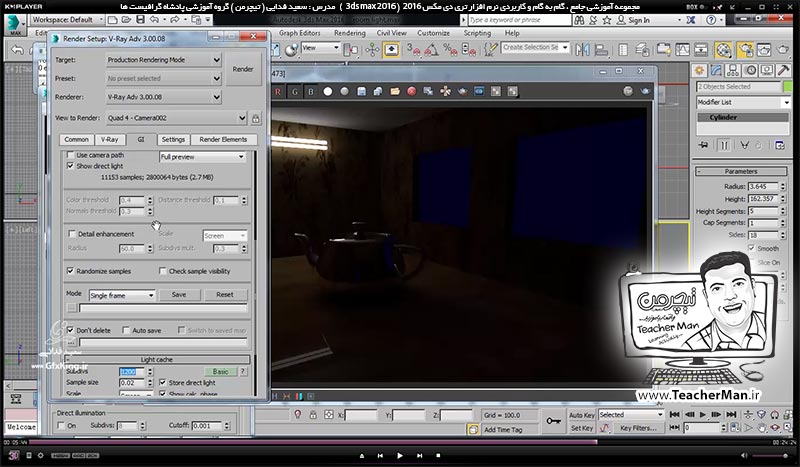
Task: Click the KMPlayer play button
Action: 399,455
